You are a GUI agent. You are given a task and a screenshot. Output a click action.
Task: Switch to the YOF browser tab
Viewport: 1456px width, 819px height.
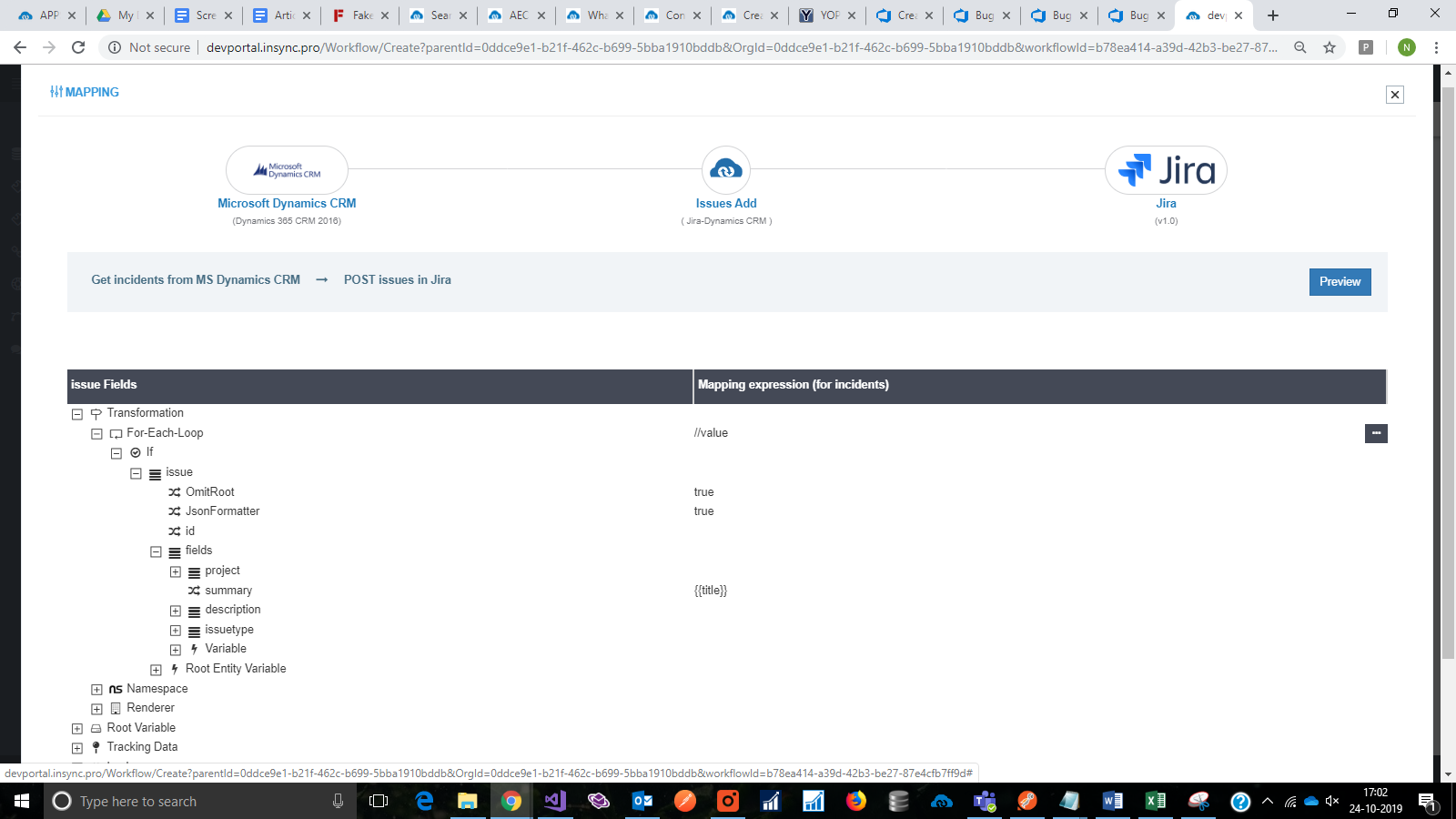(828, 15)
